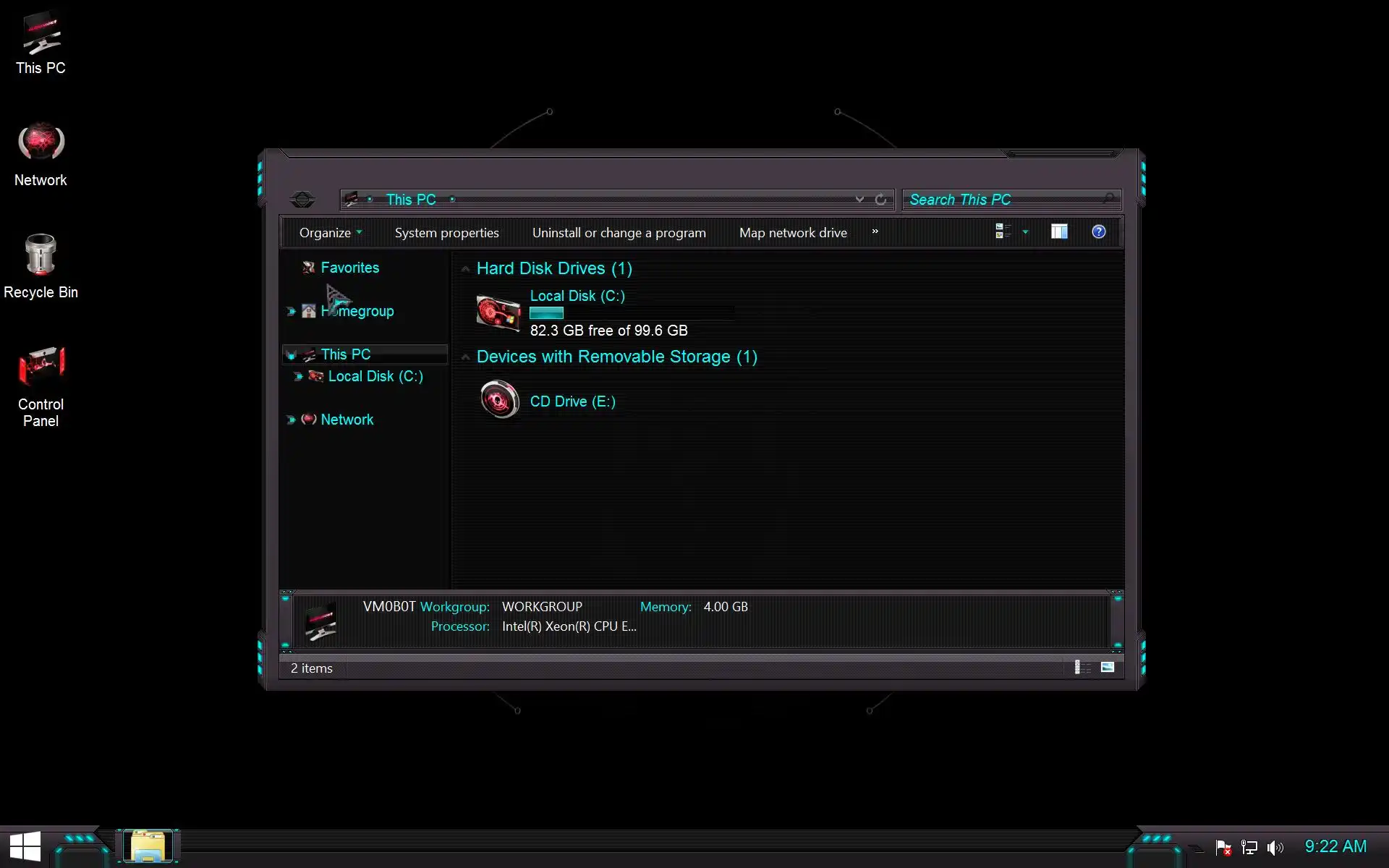Toggle the preview pane icon
Image resolution: width=1389 pixels, height=868 pixels.
pyautogui.click(x=1059, y=231)
